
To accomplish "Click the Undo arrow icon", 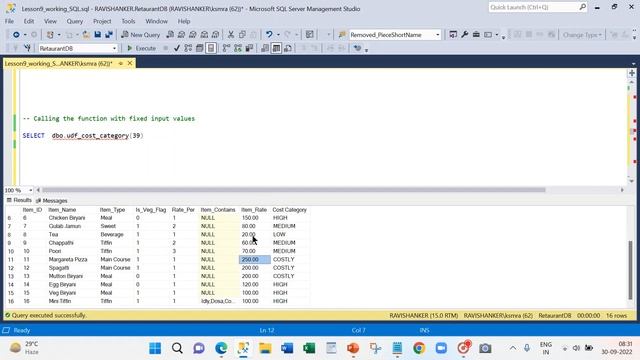I will pos(269,35).
